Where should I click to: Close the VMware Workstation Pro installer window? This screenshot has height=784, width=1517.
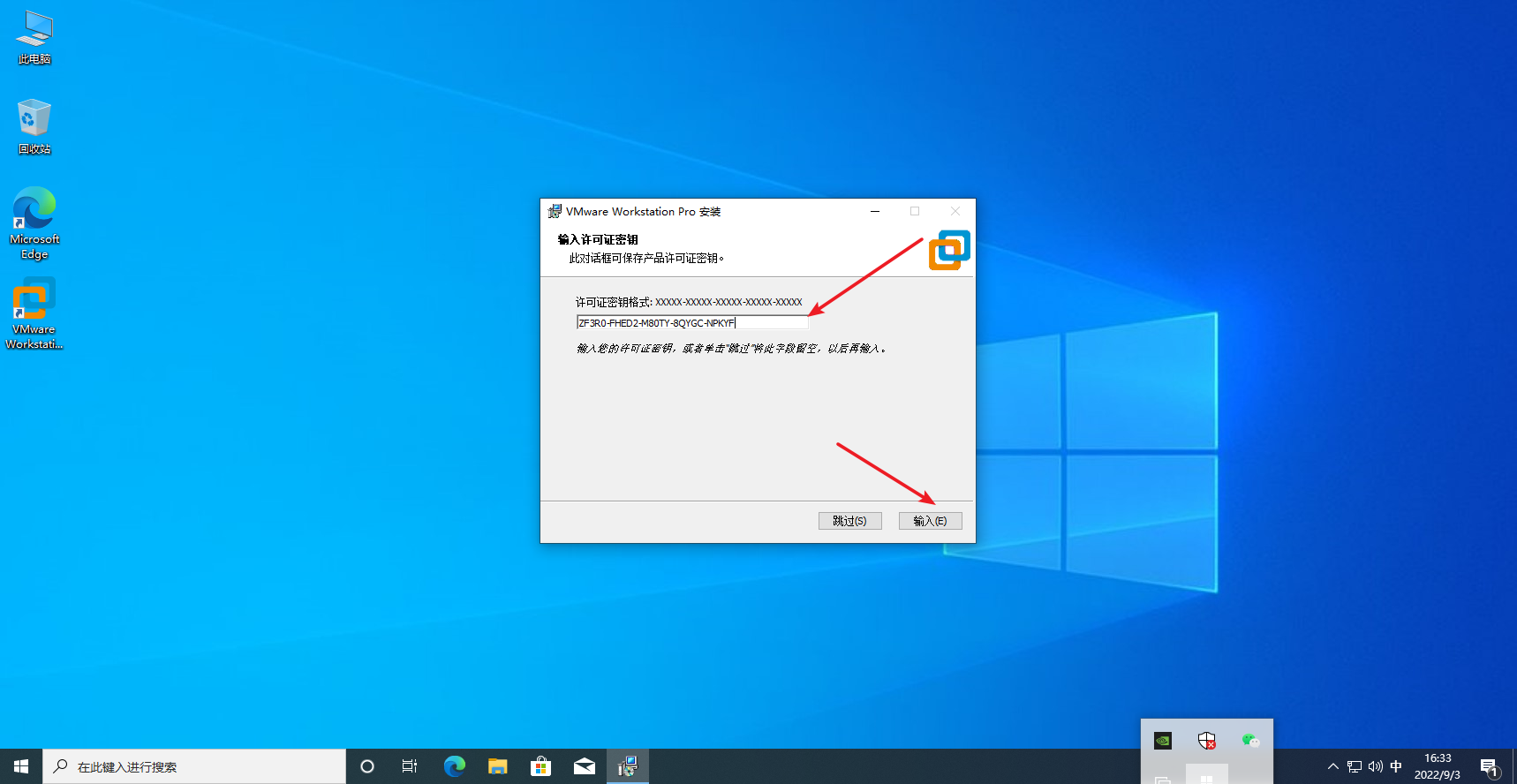pyautogui.click(x=955, y=211)
